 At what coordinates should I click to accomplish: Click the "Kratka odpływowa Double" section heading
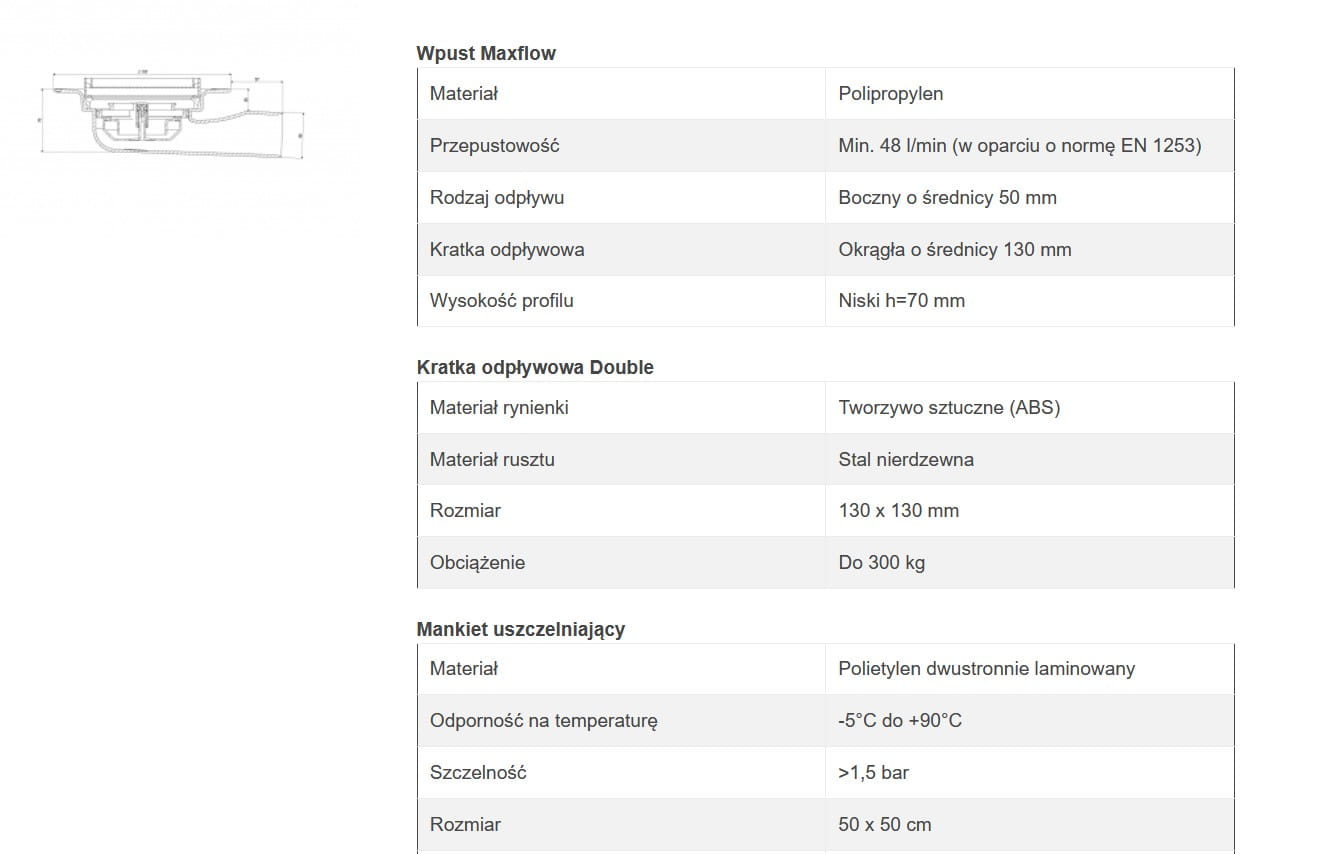tap(535, 367)
